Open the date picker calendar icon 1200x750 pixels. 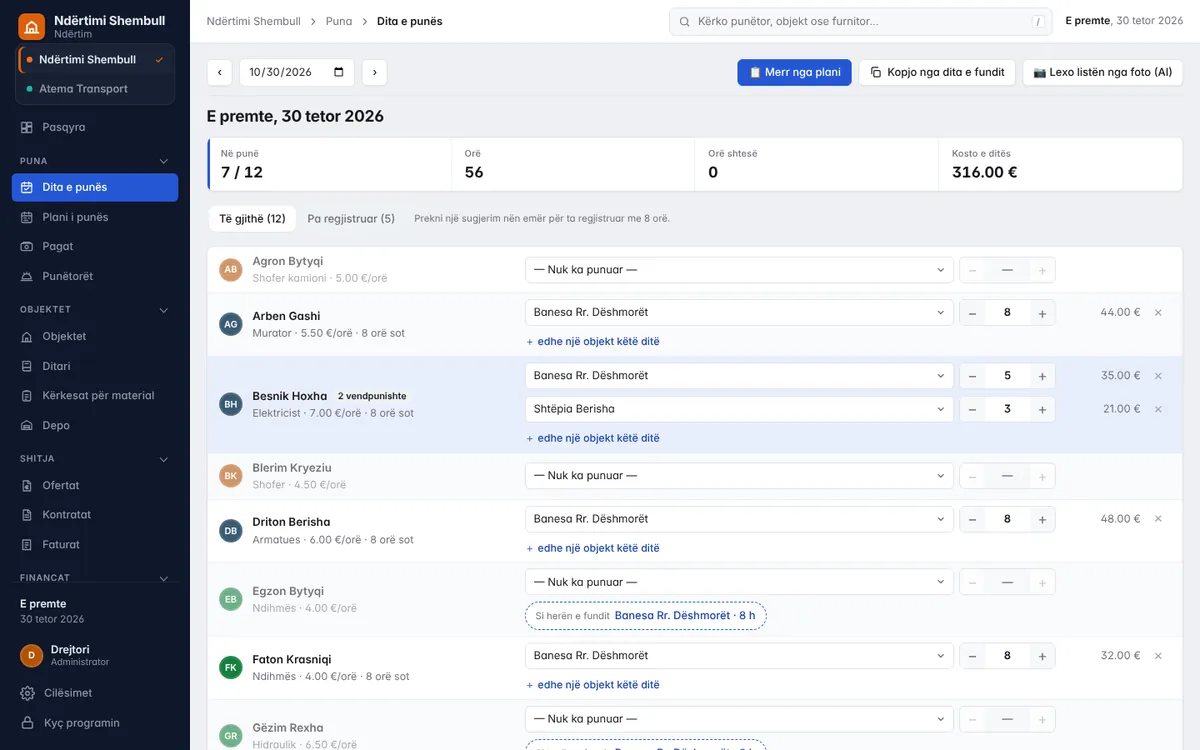click(x=339, y=72)
